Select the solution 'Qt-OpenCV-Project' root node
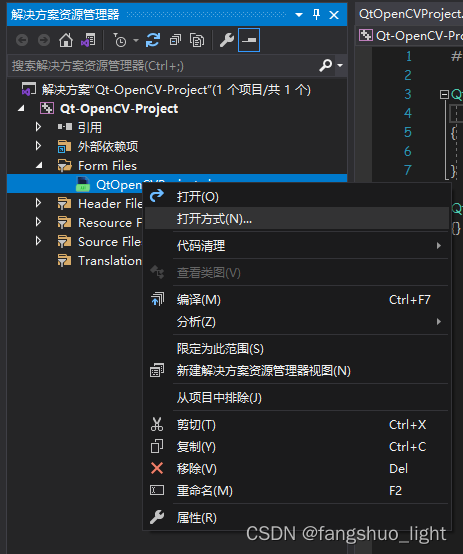This screenshot has height=554, width=463. pyautogui.click(x=176, y=90)
